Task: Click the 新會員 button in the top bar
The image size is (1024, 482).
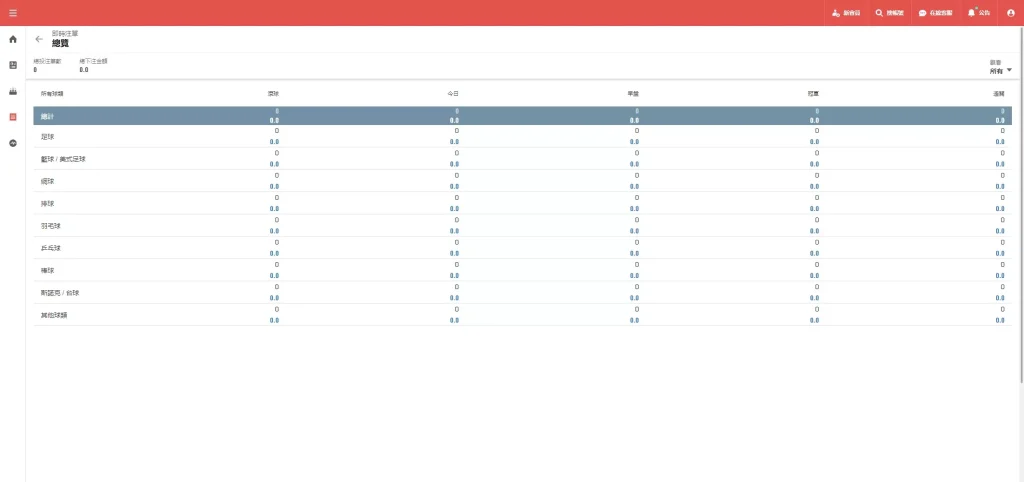Action: tap(845, 13)
